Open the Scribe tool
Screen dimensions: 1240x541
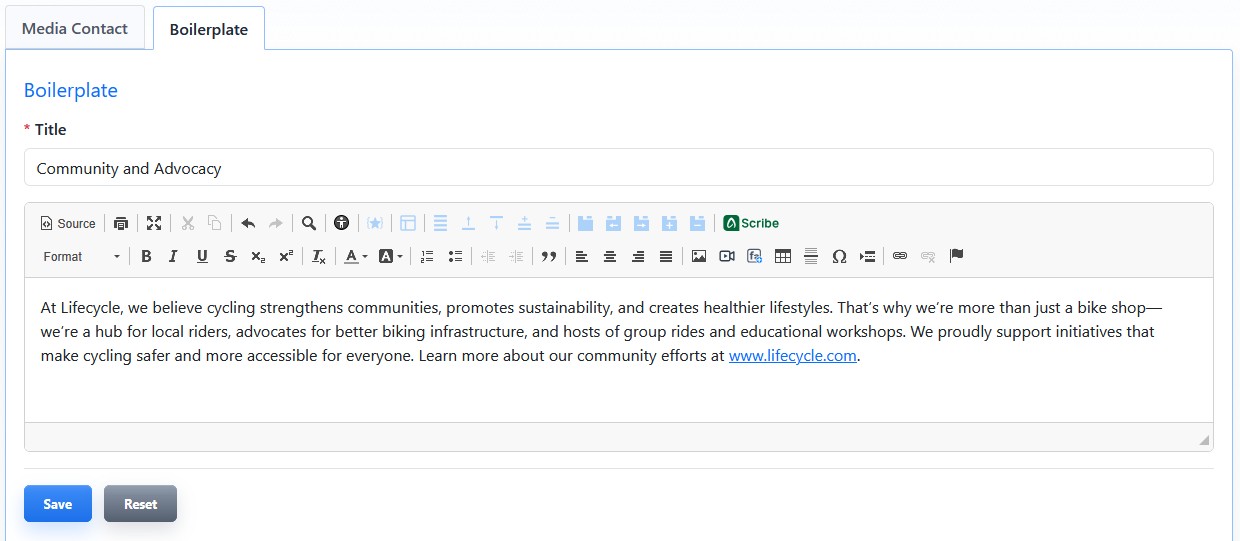click(751, 223)
